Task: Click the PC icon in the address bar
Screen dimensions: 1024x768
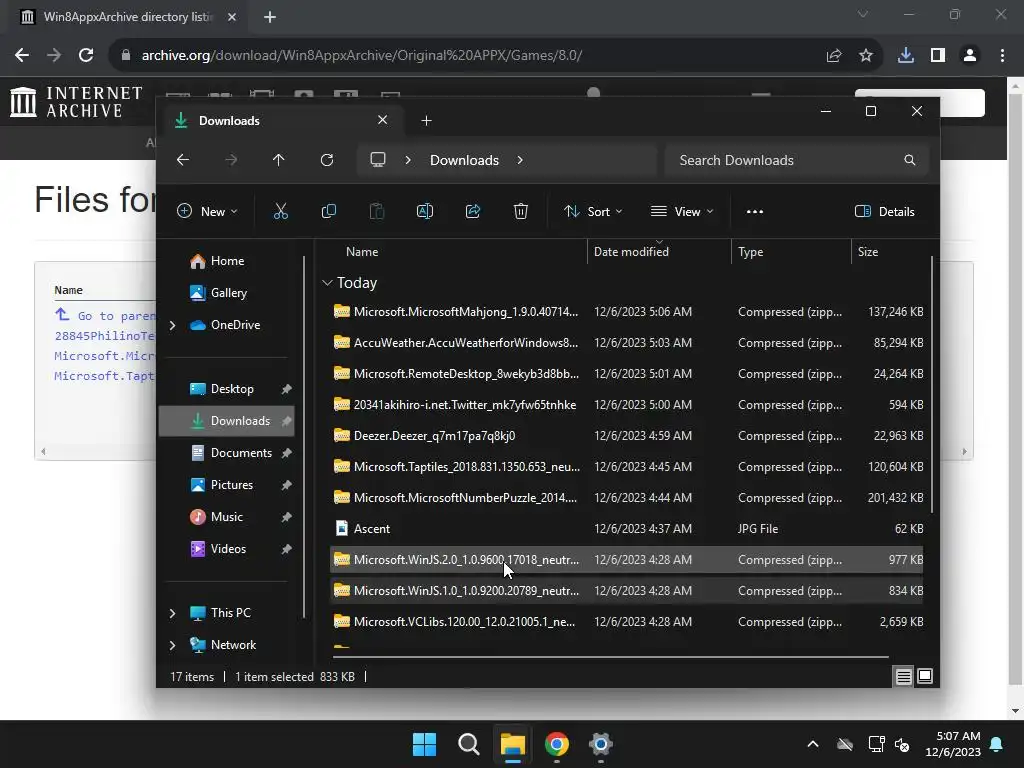Action: [377, 160]
